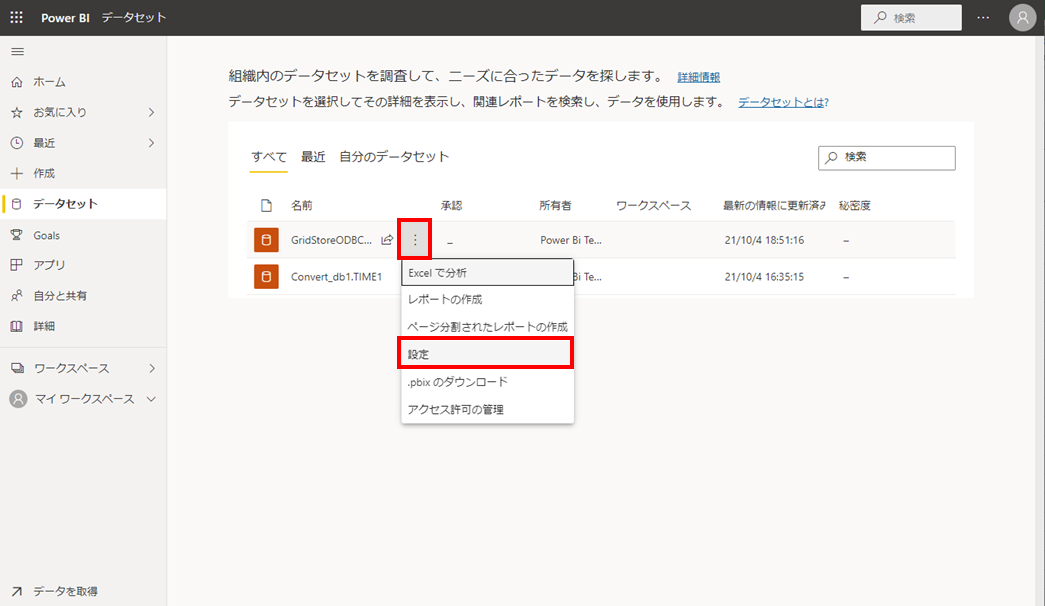The image size is (1045, 606).
Task: Click the user account avatar icon
Action: [1022, 18]
